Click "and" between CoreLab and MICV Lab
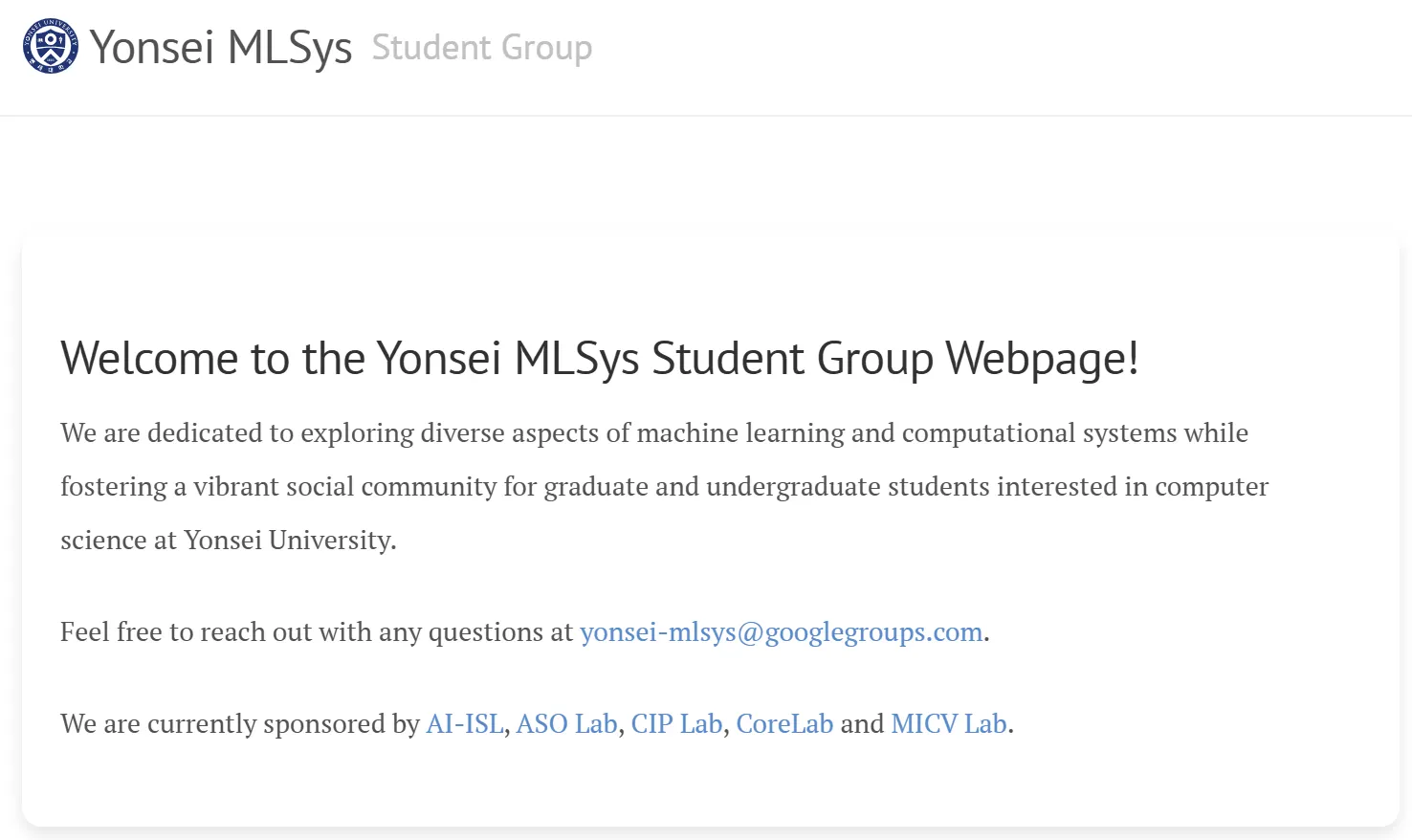This screenshot has width=1412, height=840. tap(862, 724)
